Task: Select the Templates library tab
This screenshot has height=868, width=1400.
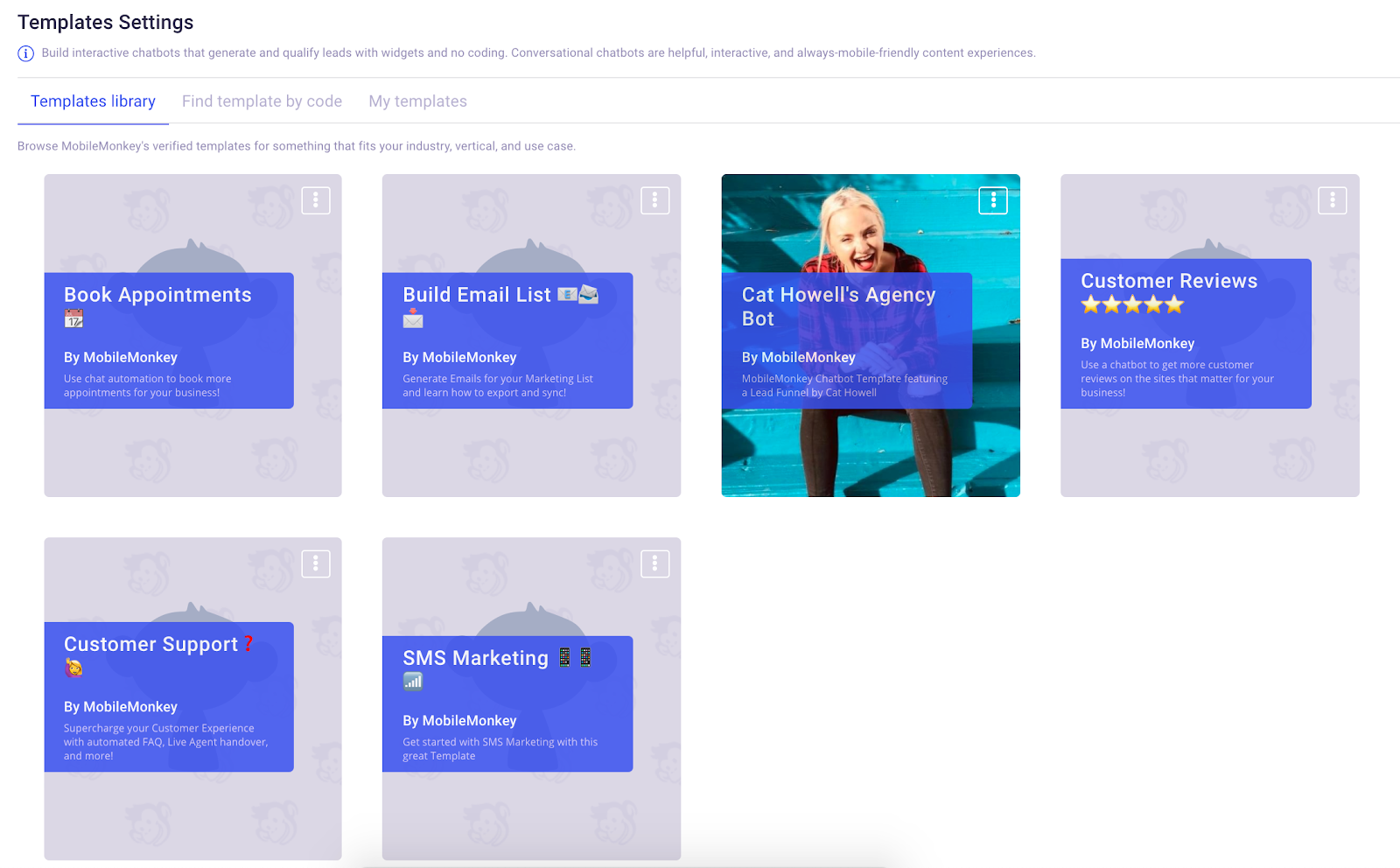Action: click(93, 101)
